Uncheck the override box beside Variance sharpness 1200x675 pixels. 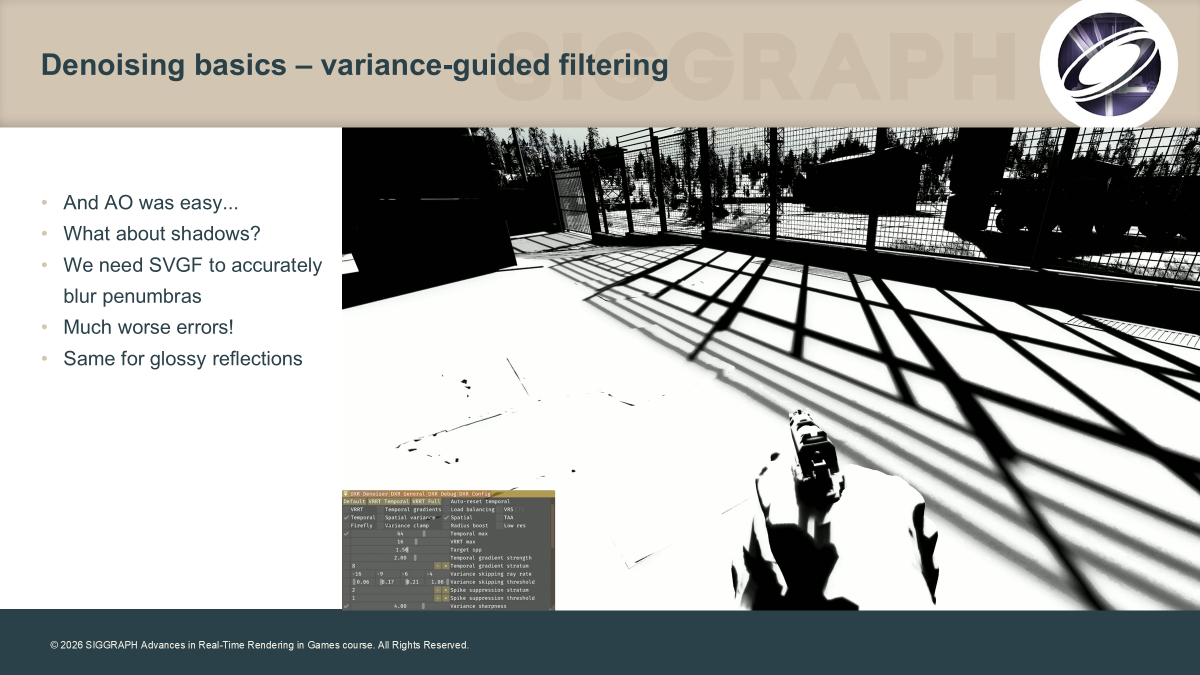[346, 606]
